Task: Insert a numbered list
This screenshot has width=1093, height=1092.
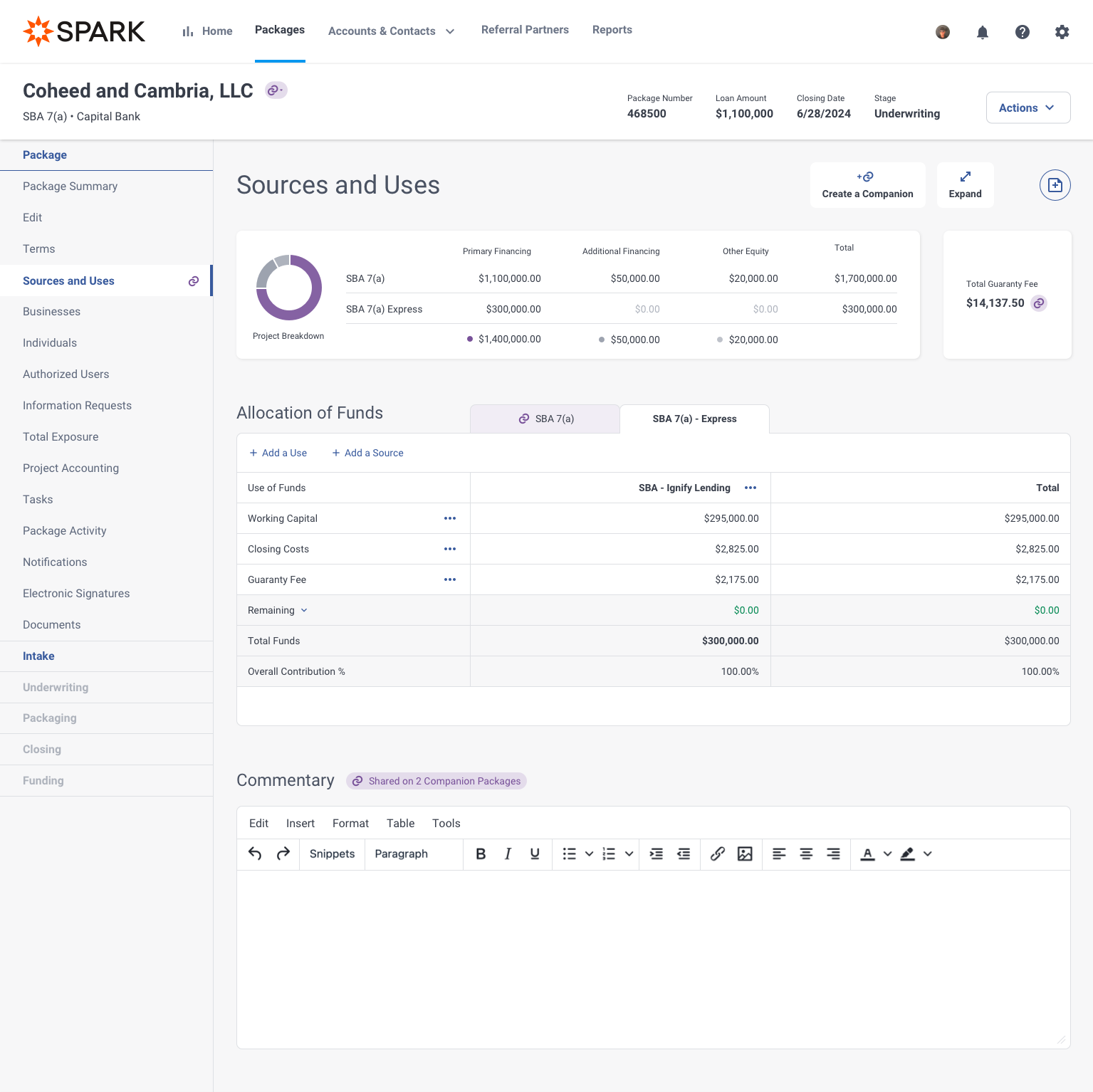Action: 609,854
